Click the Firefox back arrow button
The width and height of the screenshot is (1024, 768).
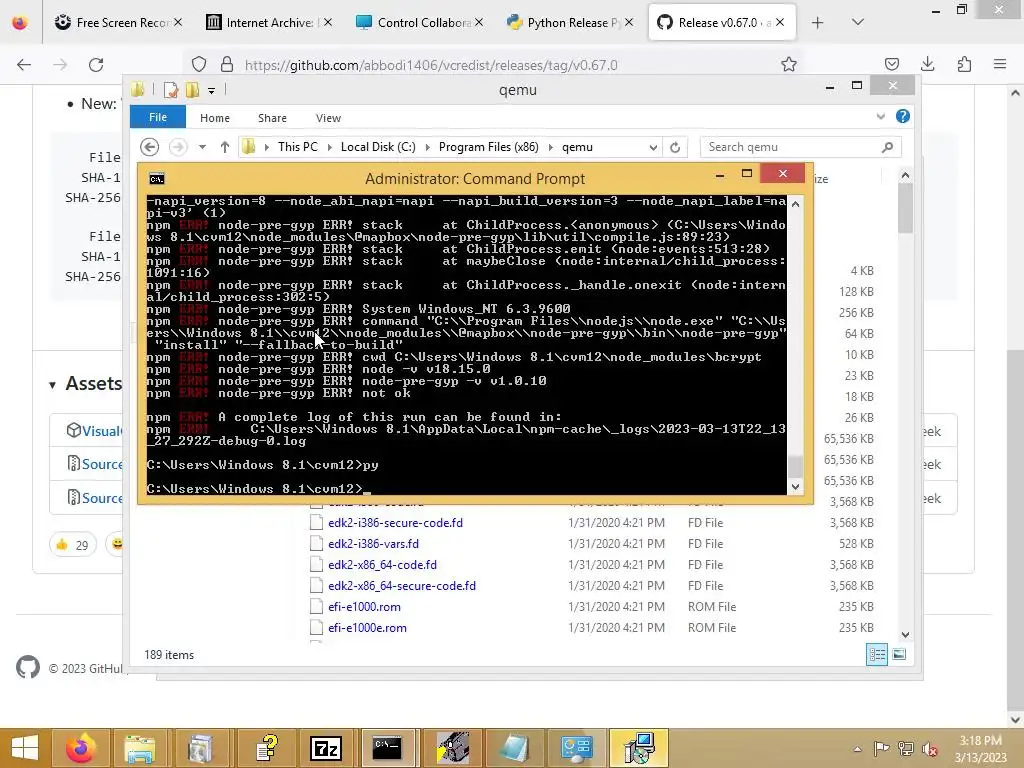pyautogui.click(x=24, y=65)
